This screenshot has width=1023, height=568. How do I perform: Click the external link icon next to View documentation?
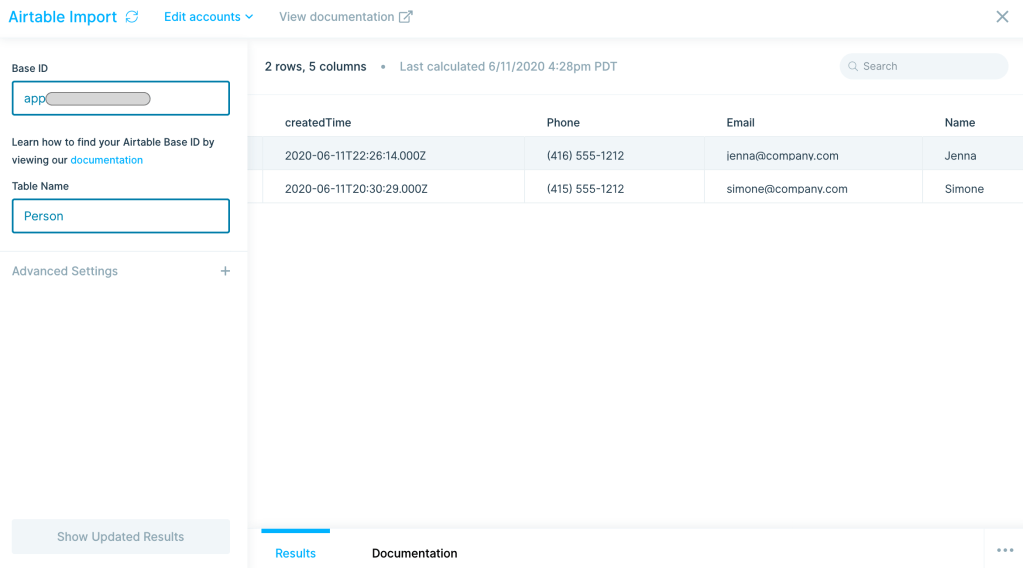point(405,17)
